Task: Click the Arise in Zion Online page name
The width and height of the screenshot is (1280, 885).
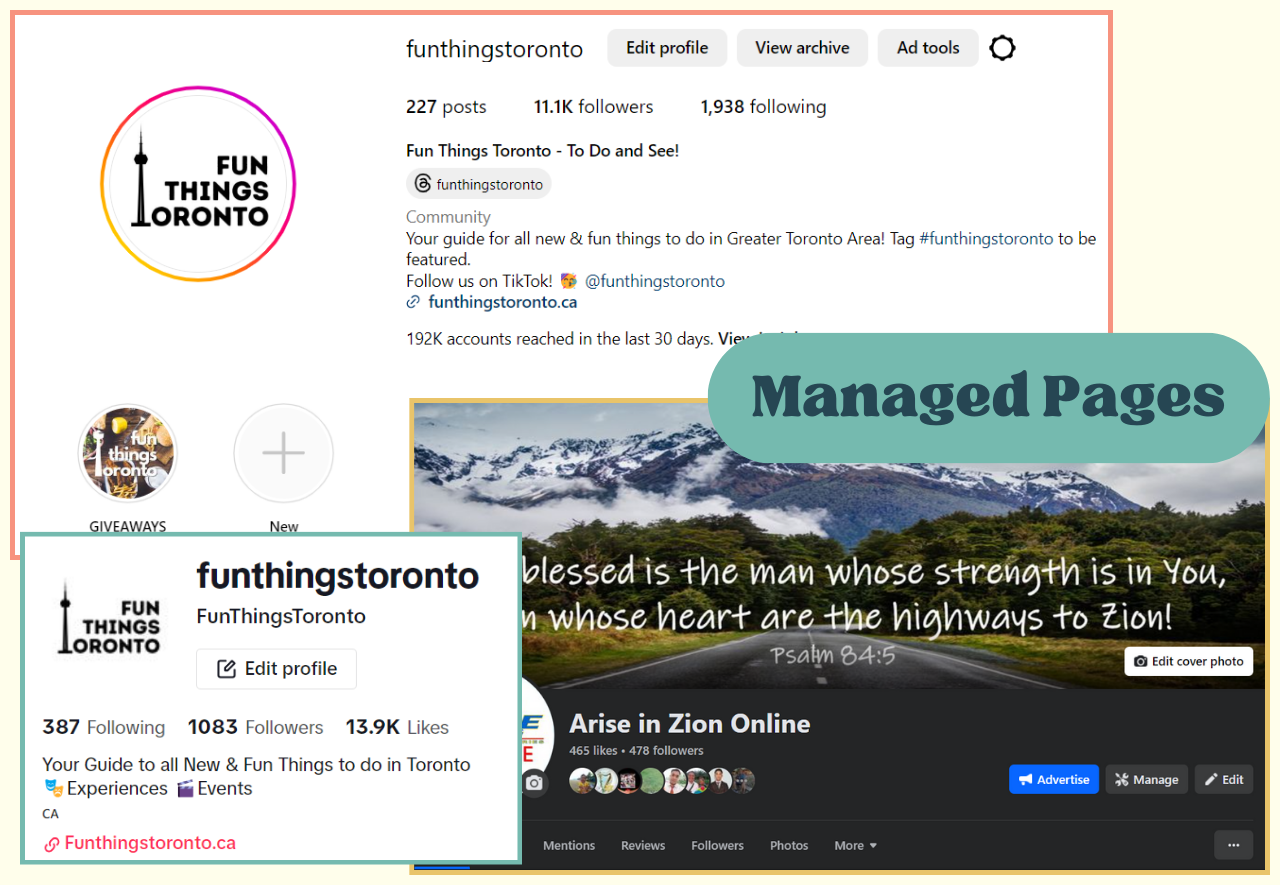Action: (x=690, y=723)
